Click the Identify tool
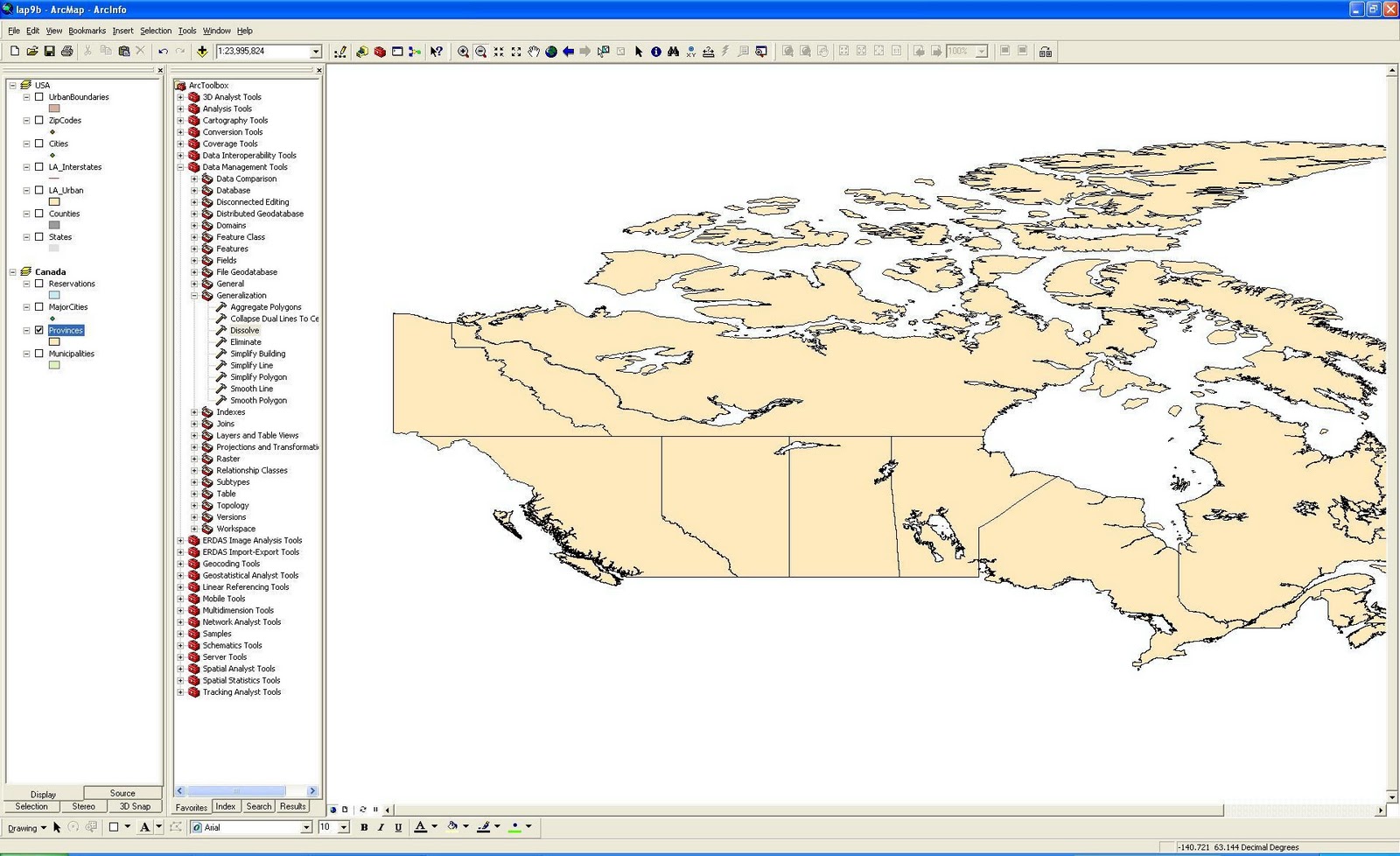The image size is (1400, 856). [655, 51]
